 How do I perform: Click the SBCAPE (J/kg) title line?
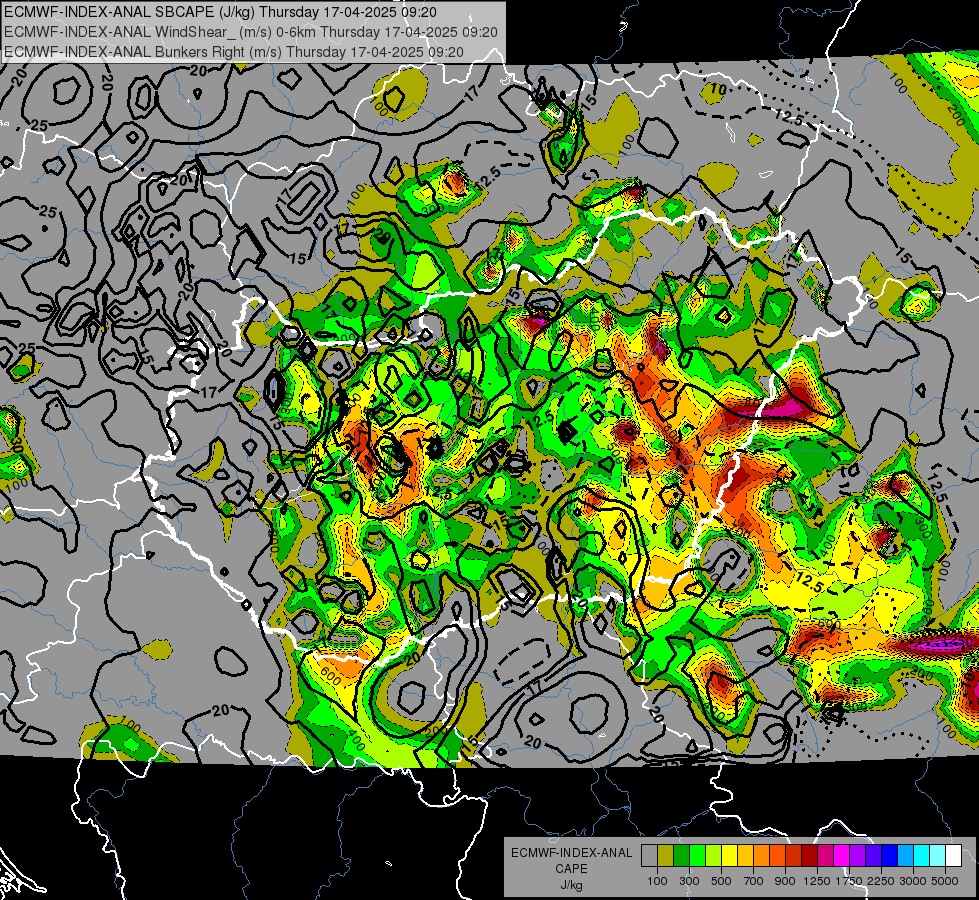(x=220, y=12)
